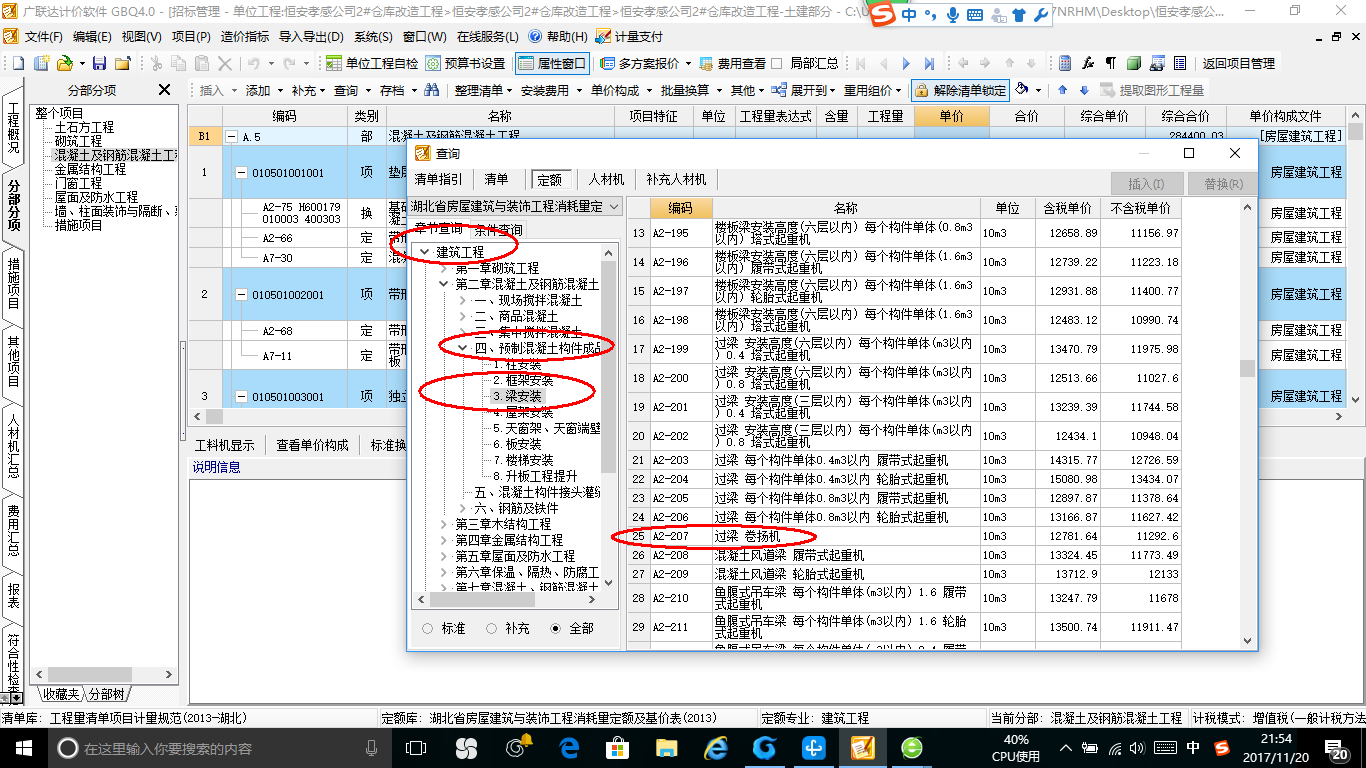1366x768 pixels.
Task: Click 费用查看 fee view icon
Action: click(733, 63)
